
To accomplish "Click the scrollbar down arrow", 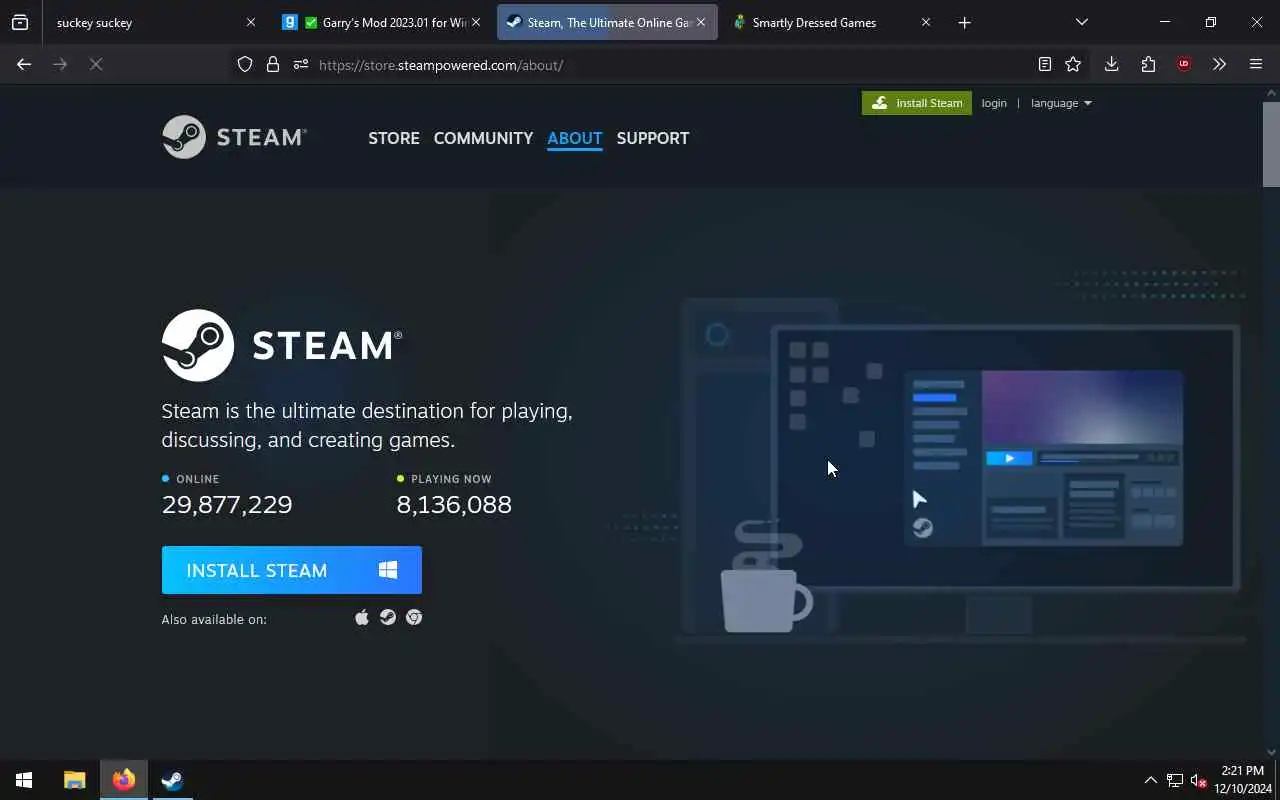I will (1271, 752).
